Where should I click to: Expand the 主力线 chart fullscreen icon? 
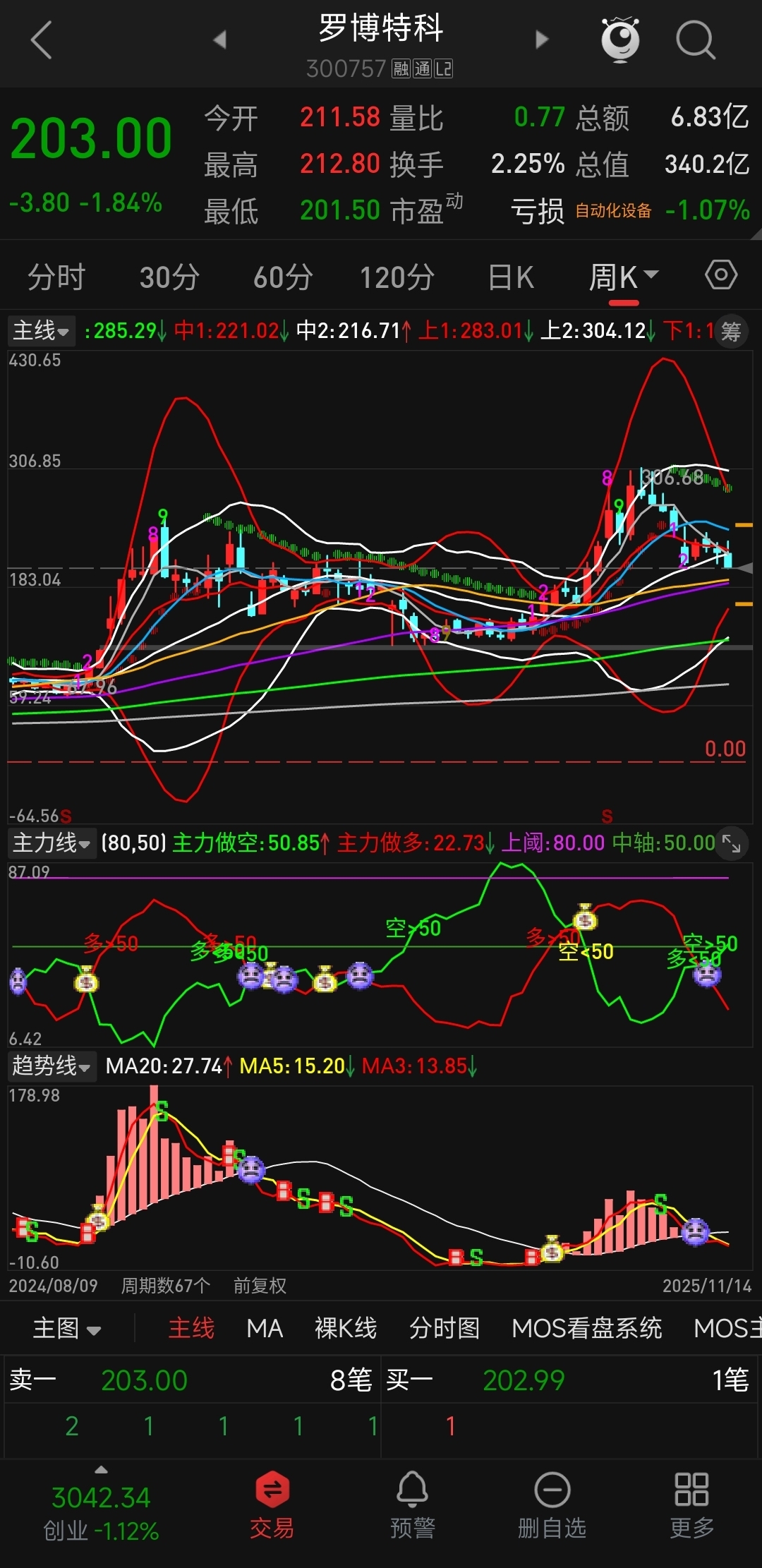[732, 843]
